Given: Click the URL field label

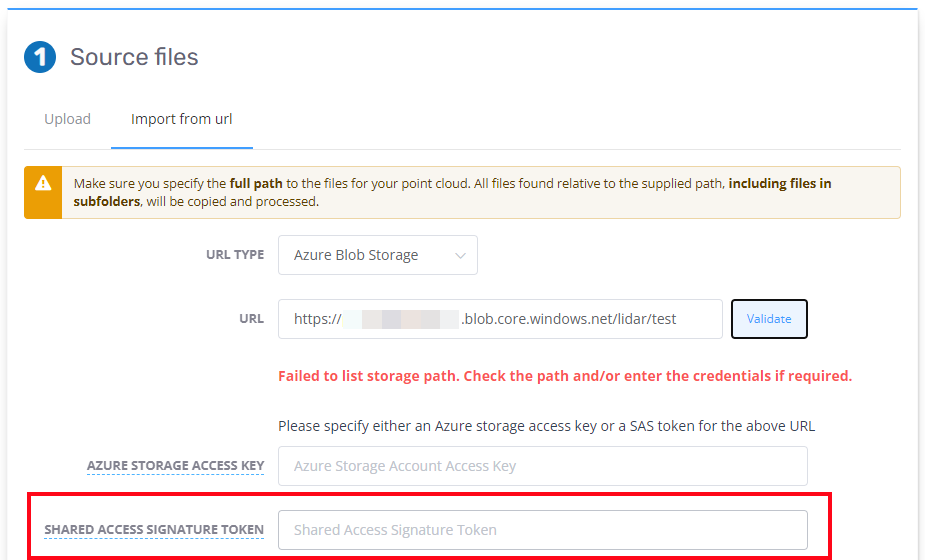Looking at the screenshot, I should pyautogui.click(x=251, y=319).
